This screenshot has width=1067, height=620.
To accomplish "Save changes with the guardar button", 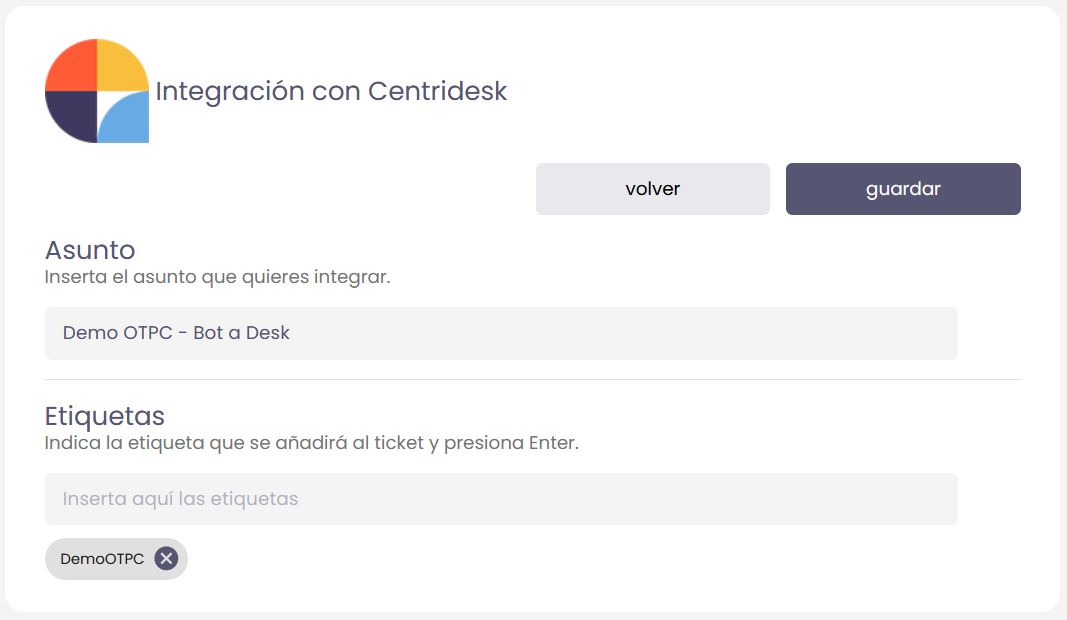I will coord(902,189).
